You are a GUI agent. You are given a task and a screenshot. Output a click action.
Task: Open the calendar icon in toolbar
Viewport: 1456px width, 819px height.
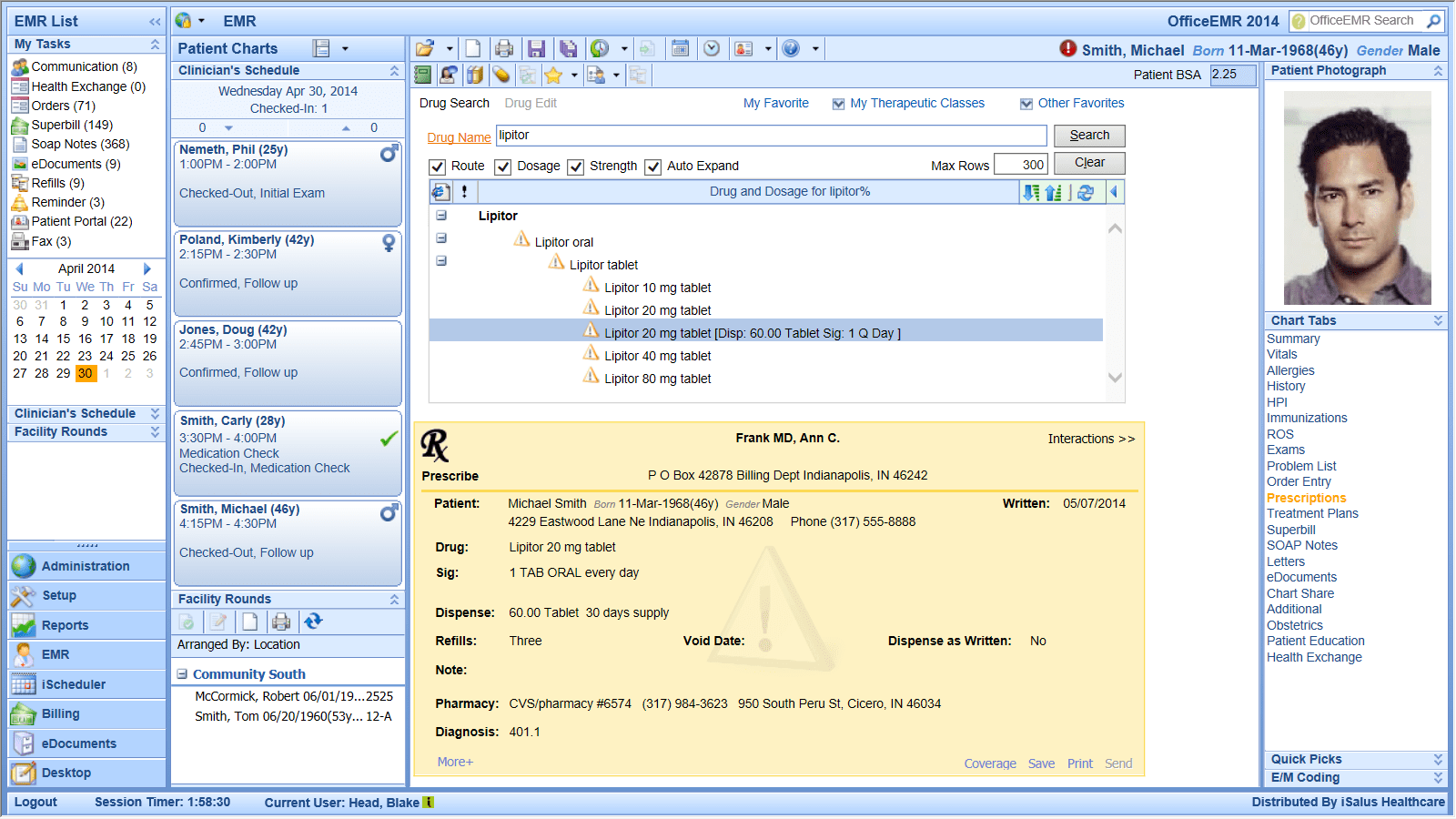[x=680, y=49]
